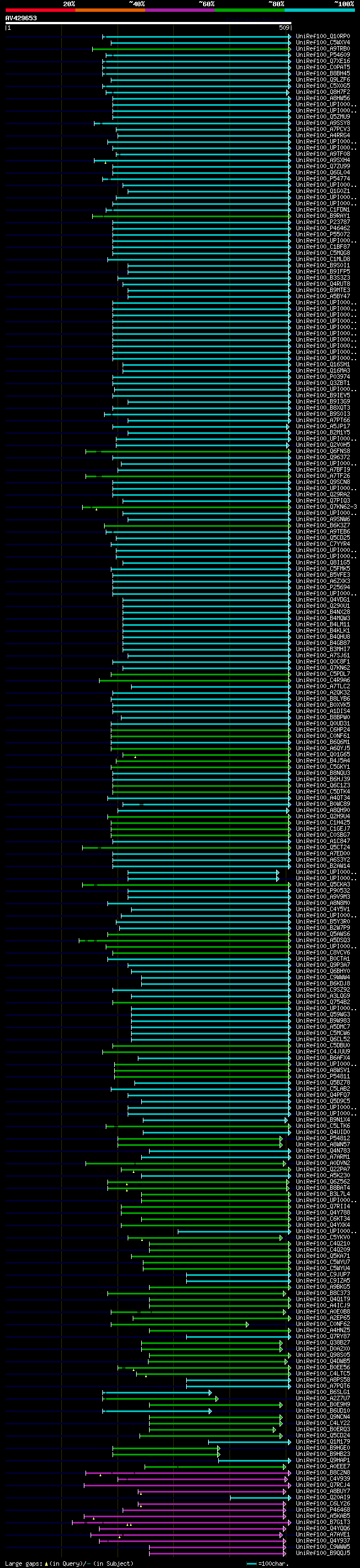Select hit UniRef100_Q5CT24
The width and height of the screenshot is (360, 1568).
tap(323, 847)
